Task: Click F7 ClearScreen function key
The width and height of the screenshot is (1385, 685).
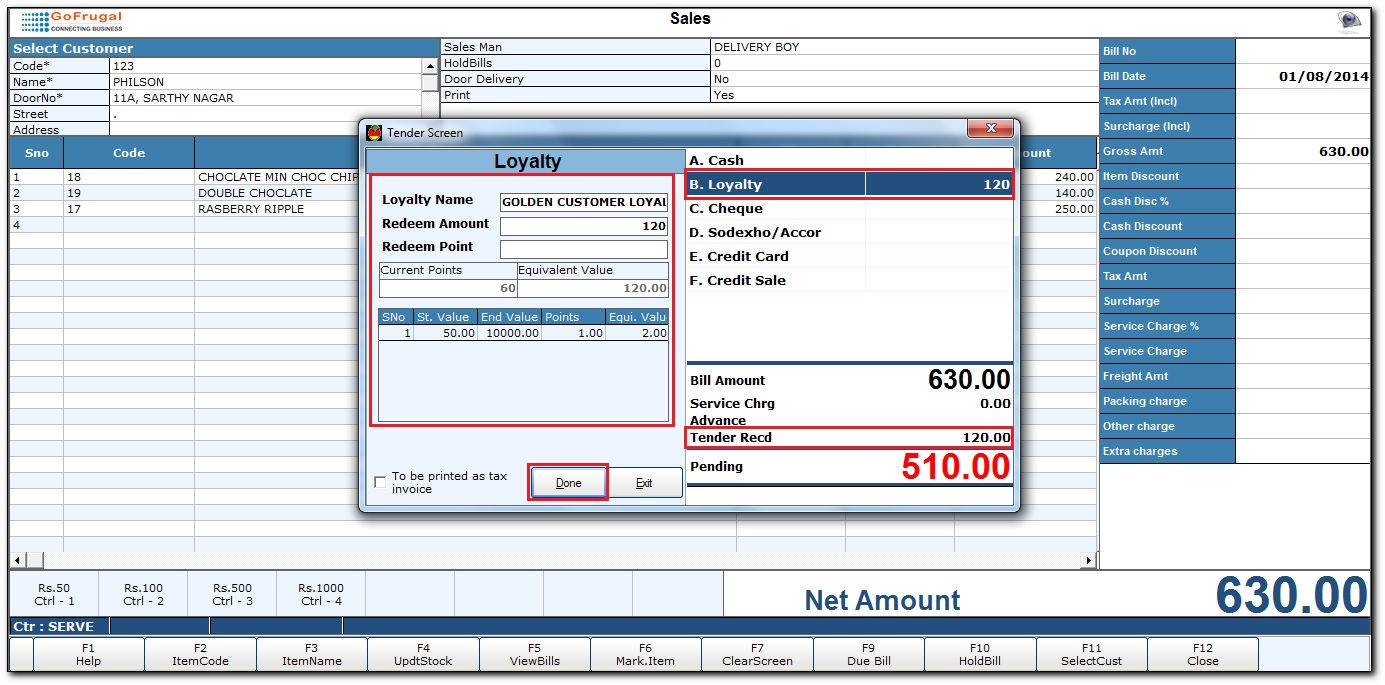Action: click(x=757, y=654)
